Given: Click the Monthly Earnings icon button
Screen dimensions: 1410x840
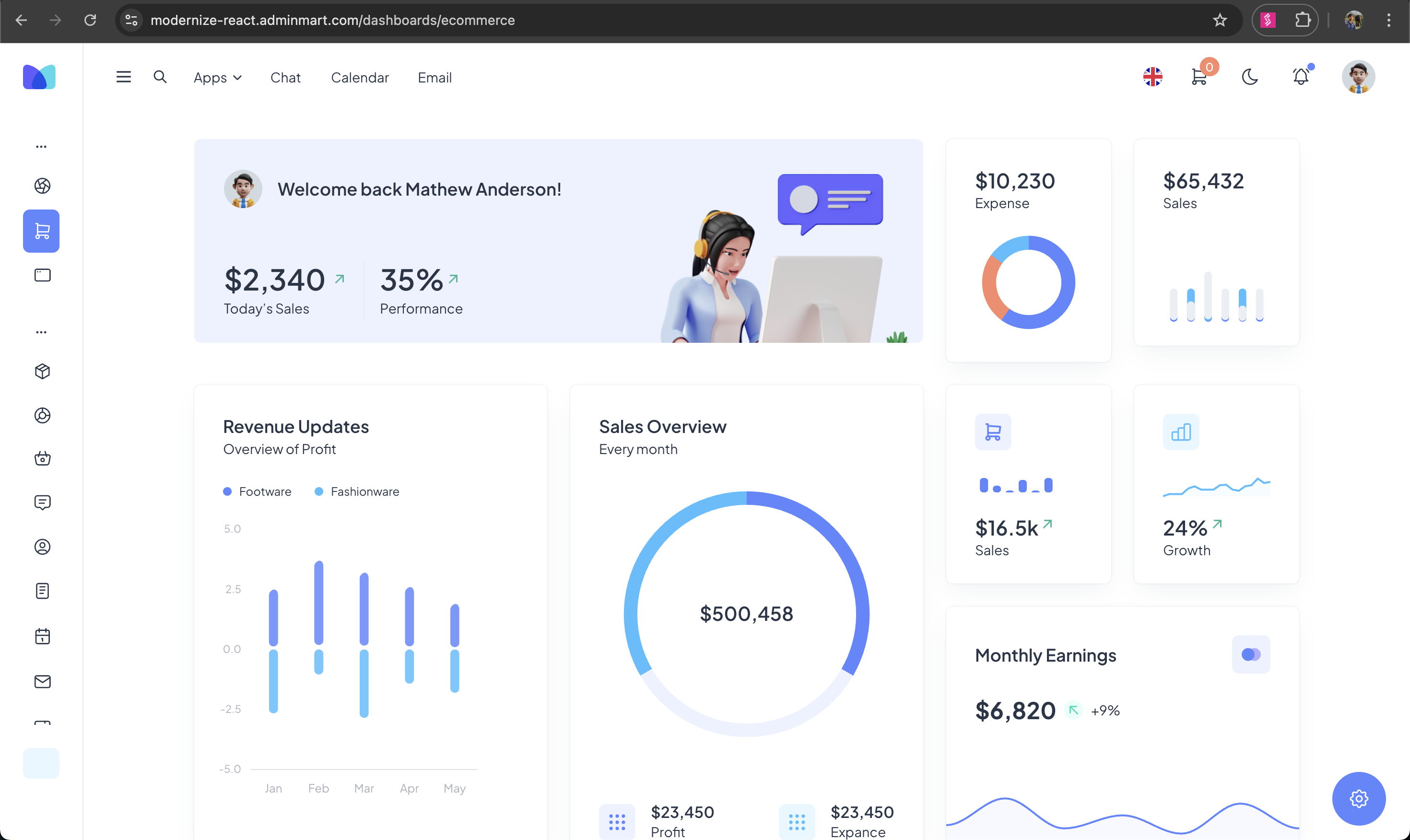Looking at the screenshot, I should tap(1250, 654).
